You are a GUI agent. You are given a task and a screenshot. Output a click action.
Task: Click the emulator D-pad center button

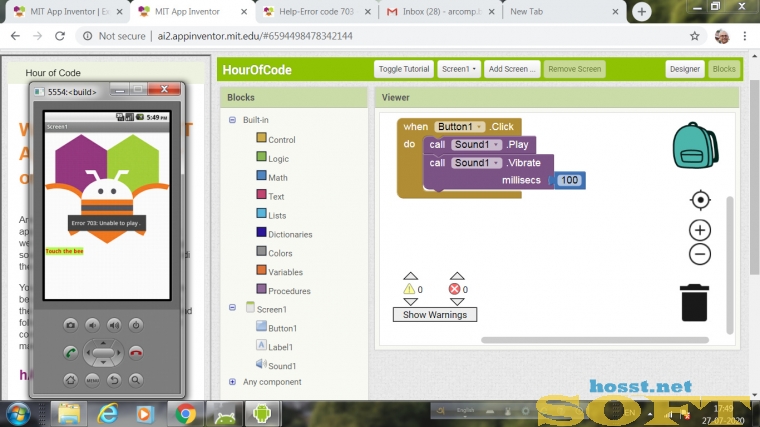[x=103, y=353]
